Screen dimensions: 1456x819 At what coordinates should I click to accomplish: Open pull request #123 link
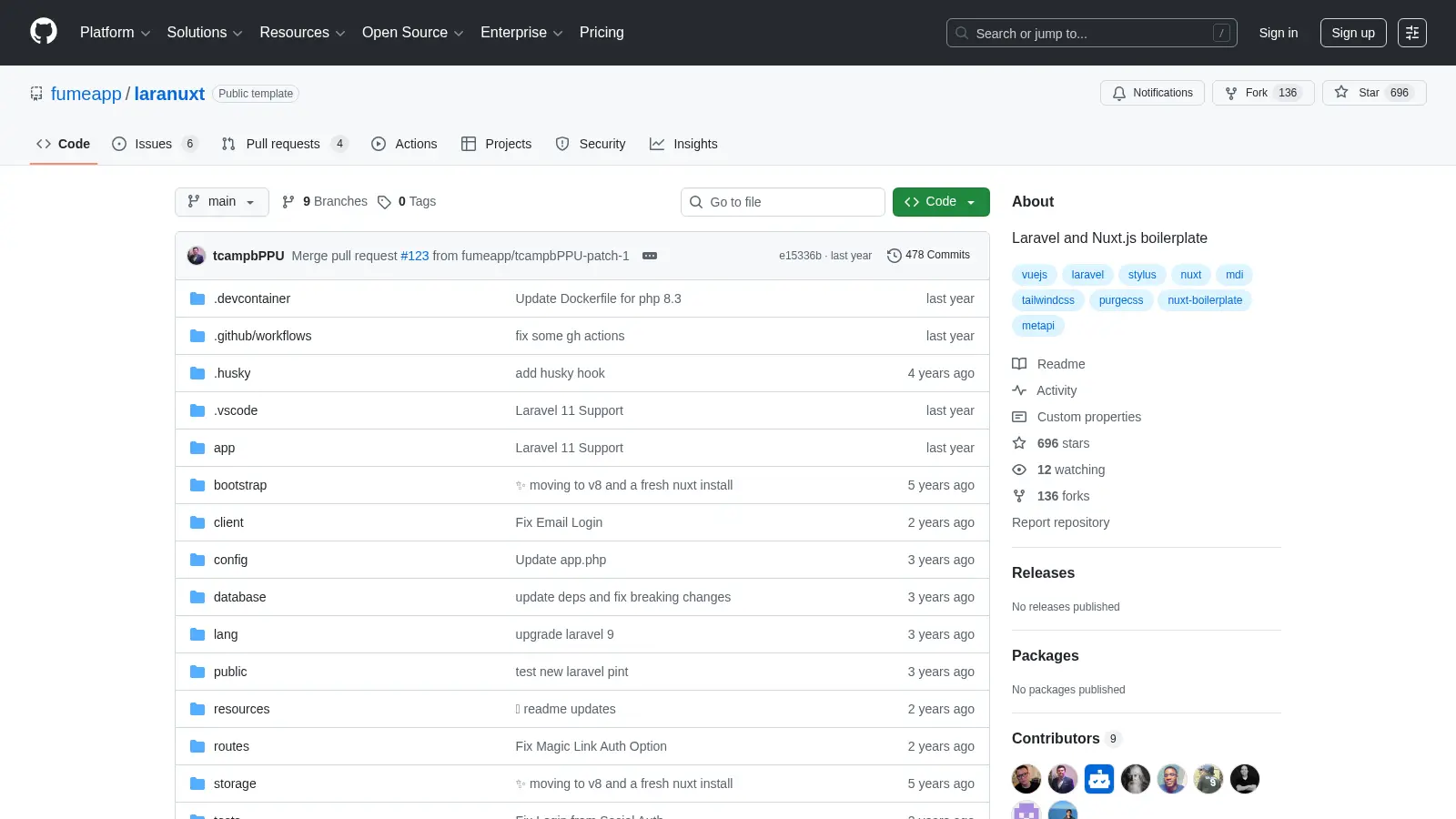pos(415,256)
